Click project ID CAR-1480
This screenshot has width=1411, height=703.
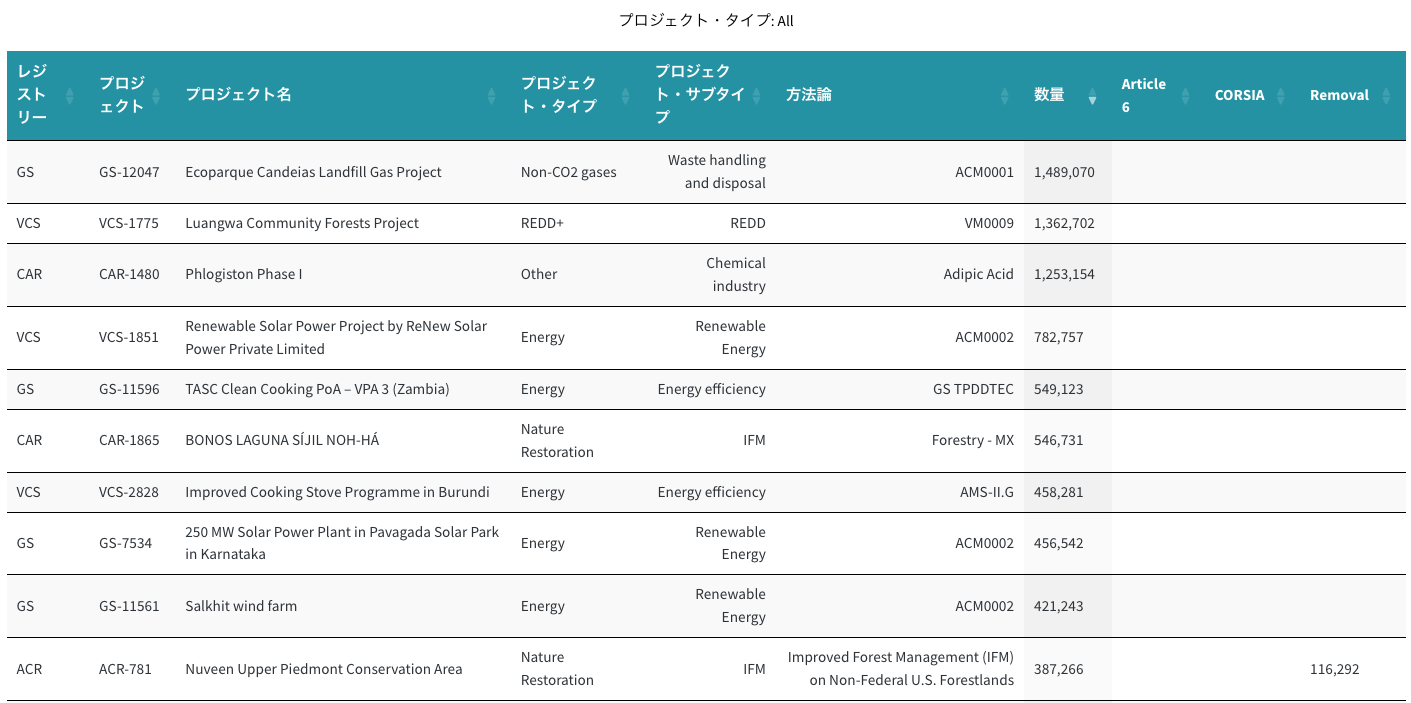[129, 274]
